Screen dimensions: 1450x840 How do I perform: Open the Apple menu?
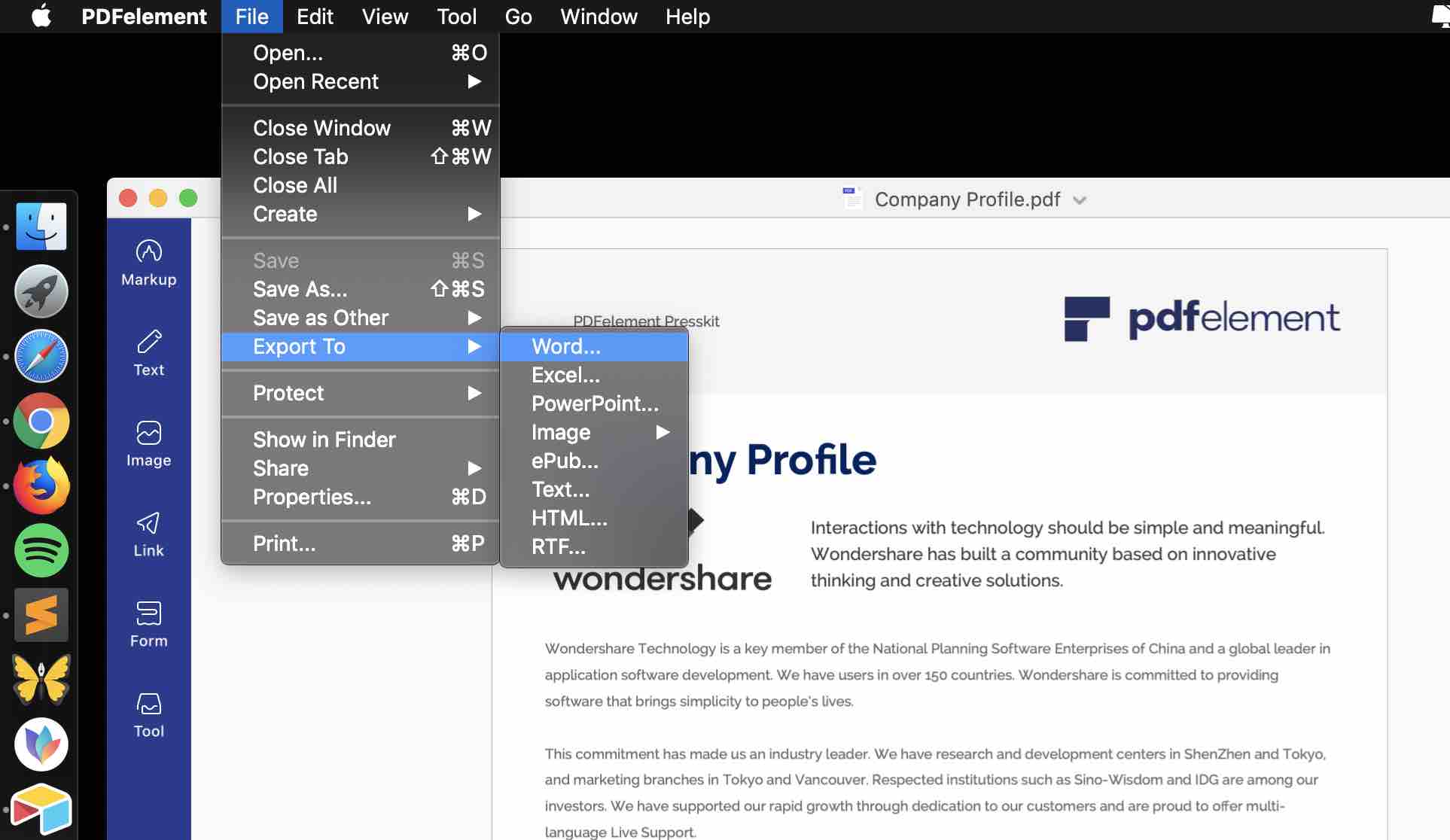tap(41, 16)
